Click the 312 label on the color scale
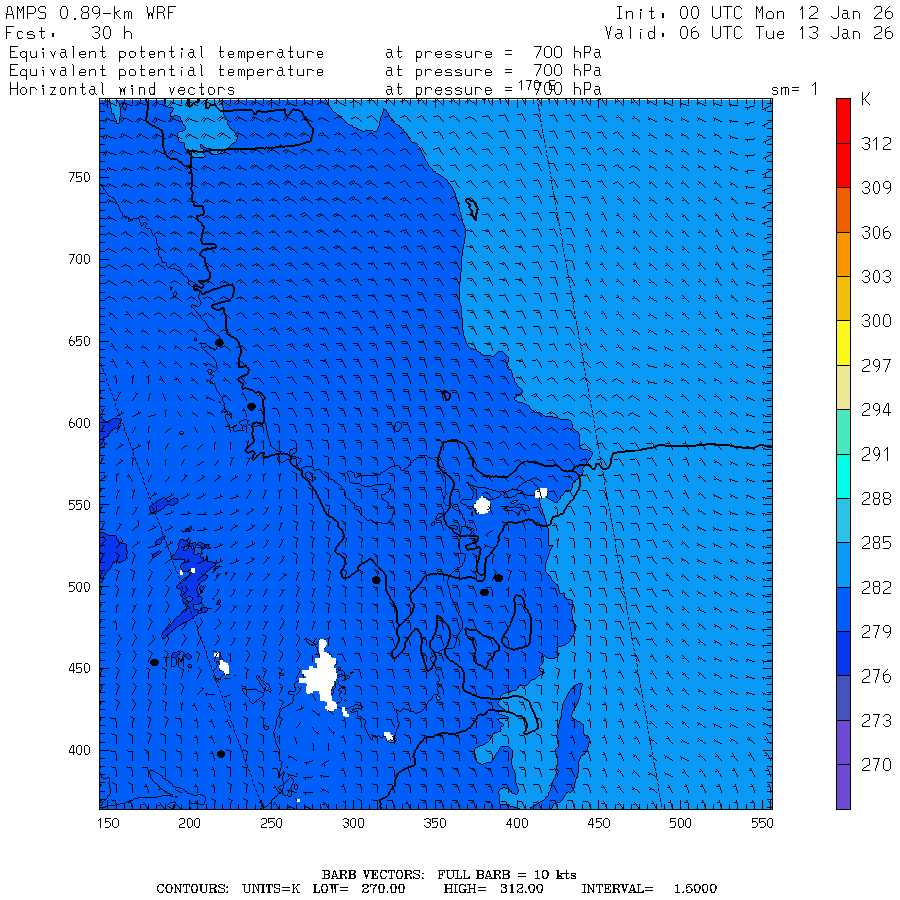 click(x=876, y=144)
